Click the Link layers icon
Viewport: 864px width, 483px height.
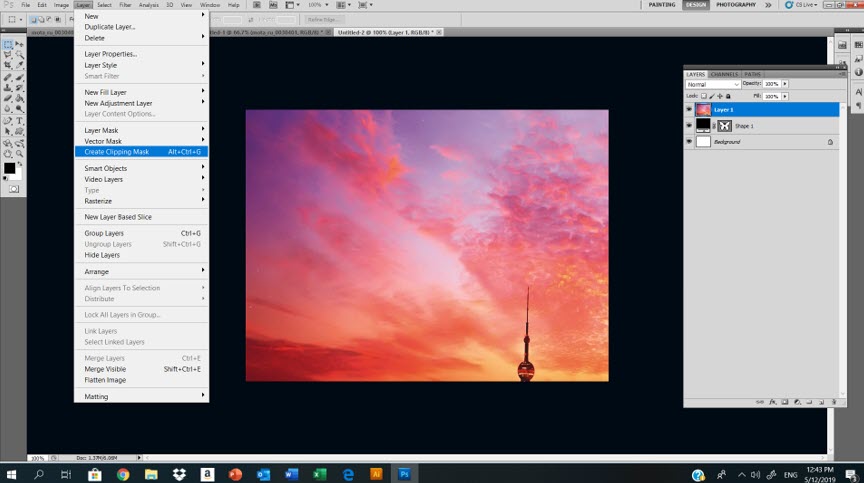click(760, 402)
